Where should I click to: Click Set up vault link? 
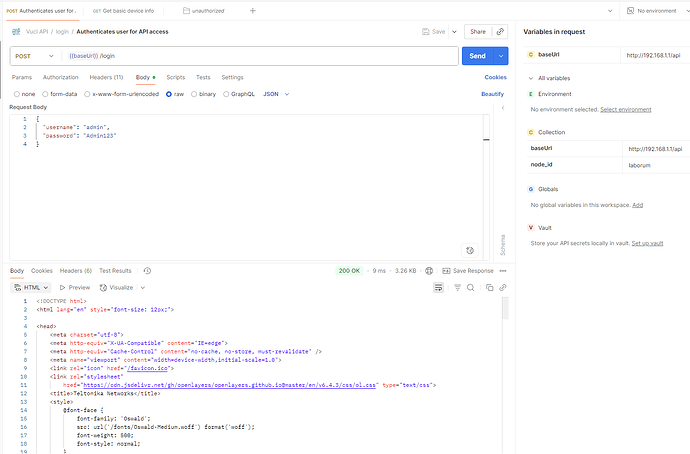click(x=647, y=243)
